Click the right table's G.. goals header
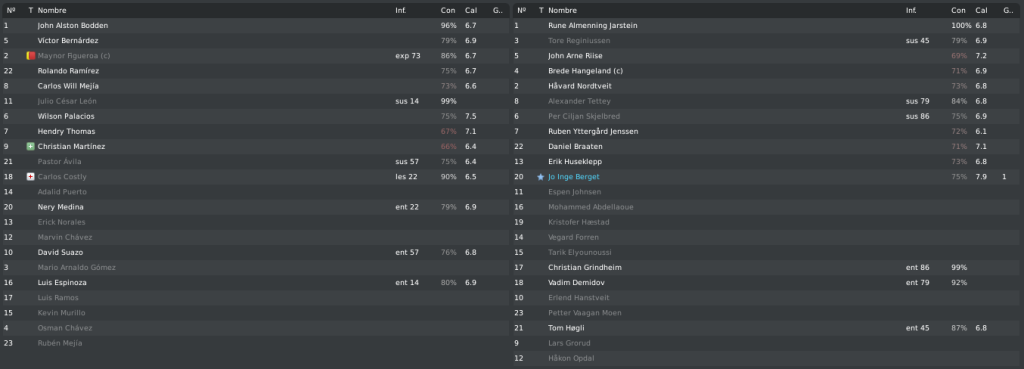This screenshot has width=1024, height=369. (x=1008, y=10)
